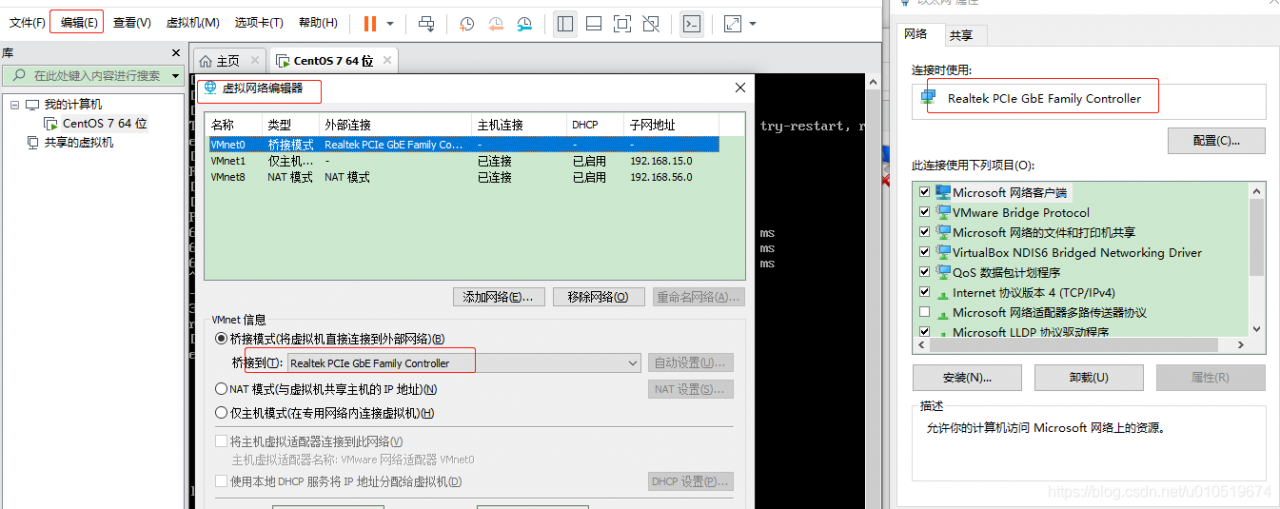
Task: Close the 主页 tab
Action: [x=253, y=61]
